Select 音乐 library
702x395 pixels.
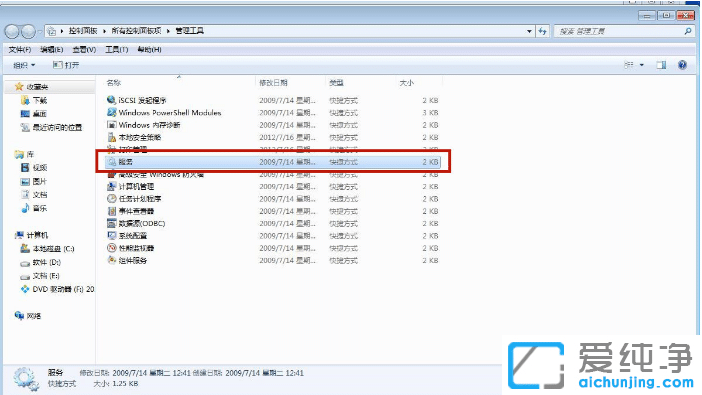pyautogui.click(x=34, y=208)
